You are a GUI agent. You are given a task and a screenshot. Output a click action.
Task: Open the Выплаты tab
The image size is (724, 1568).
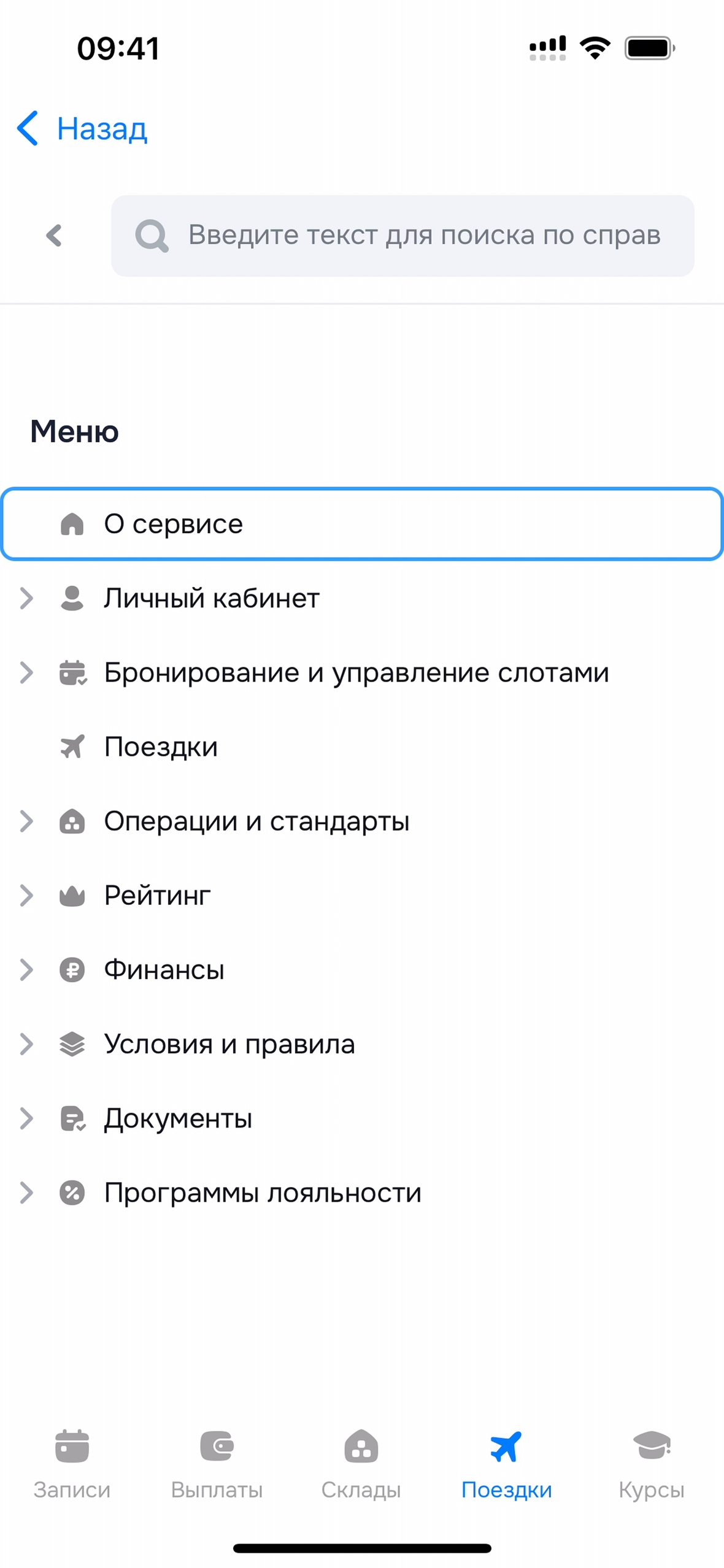click(x=217, y=1463)
